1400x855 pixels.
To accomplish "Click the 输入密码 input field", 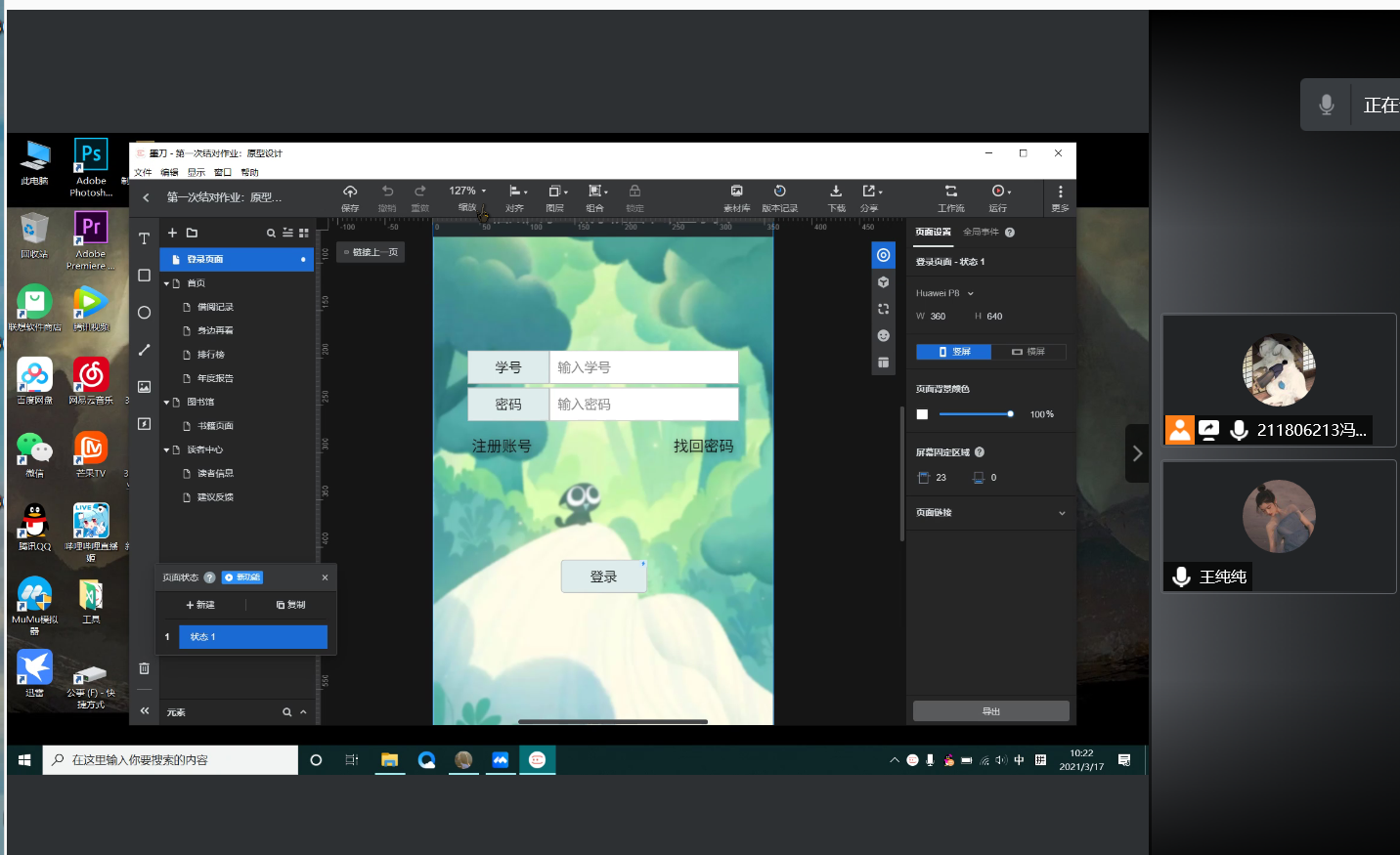I will pos(643,405).
